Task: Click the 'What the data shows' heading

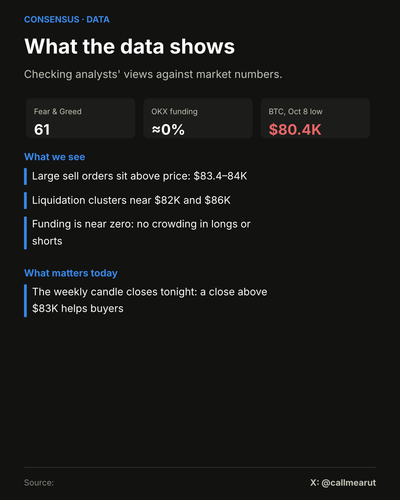Action: pos(130,46)
